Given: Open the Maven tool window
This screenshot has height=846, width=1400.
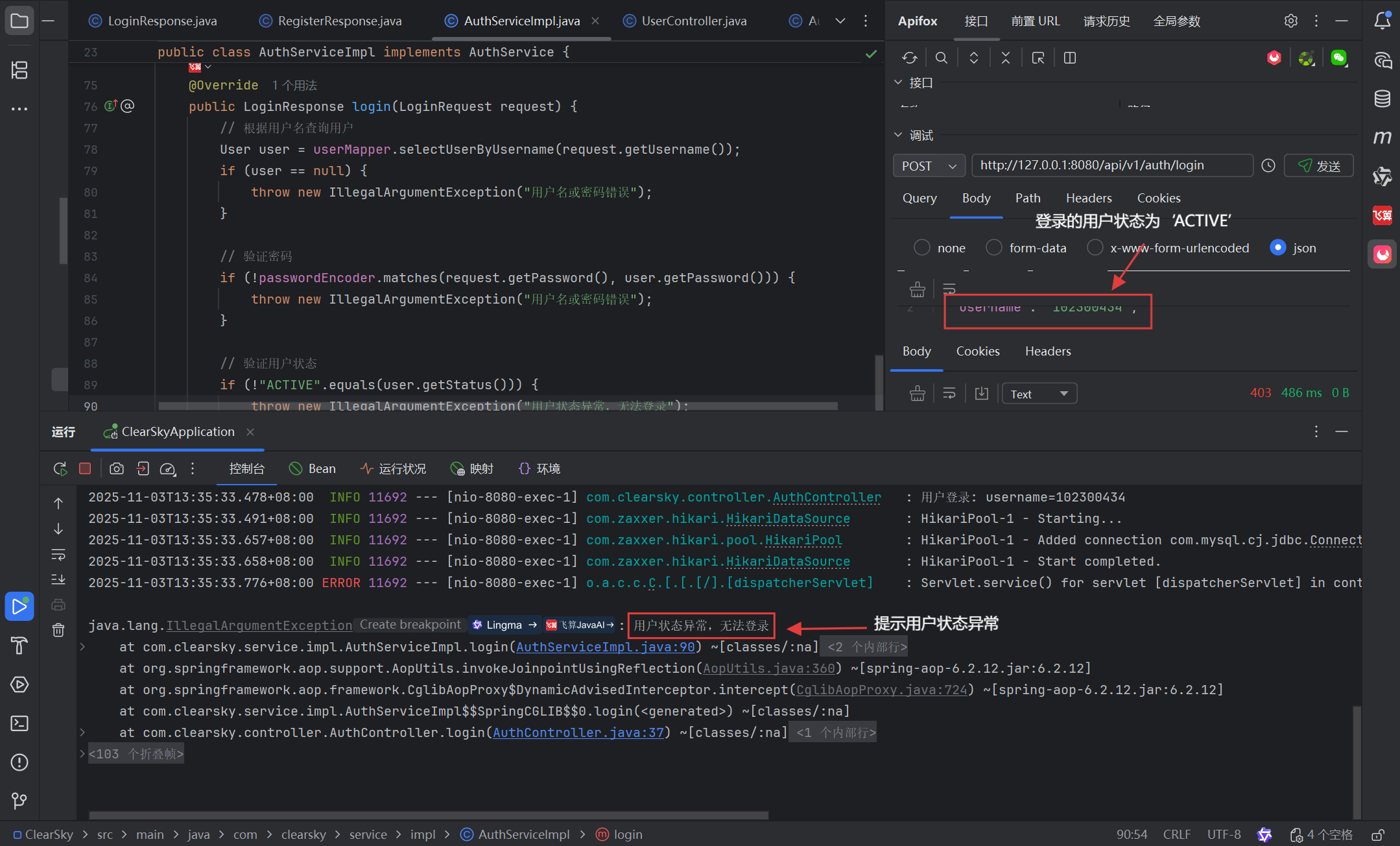Looking at the screenshot, I should (x=1382, y=138).
